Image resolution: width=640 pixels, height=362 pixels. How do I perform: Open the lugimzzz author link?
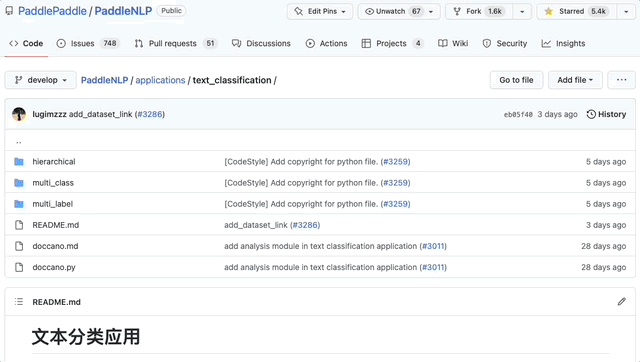click(49, 114)
